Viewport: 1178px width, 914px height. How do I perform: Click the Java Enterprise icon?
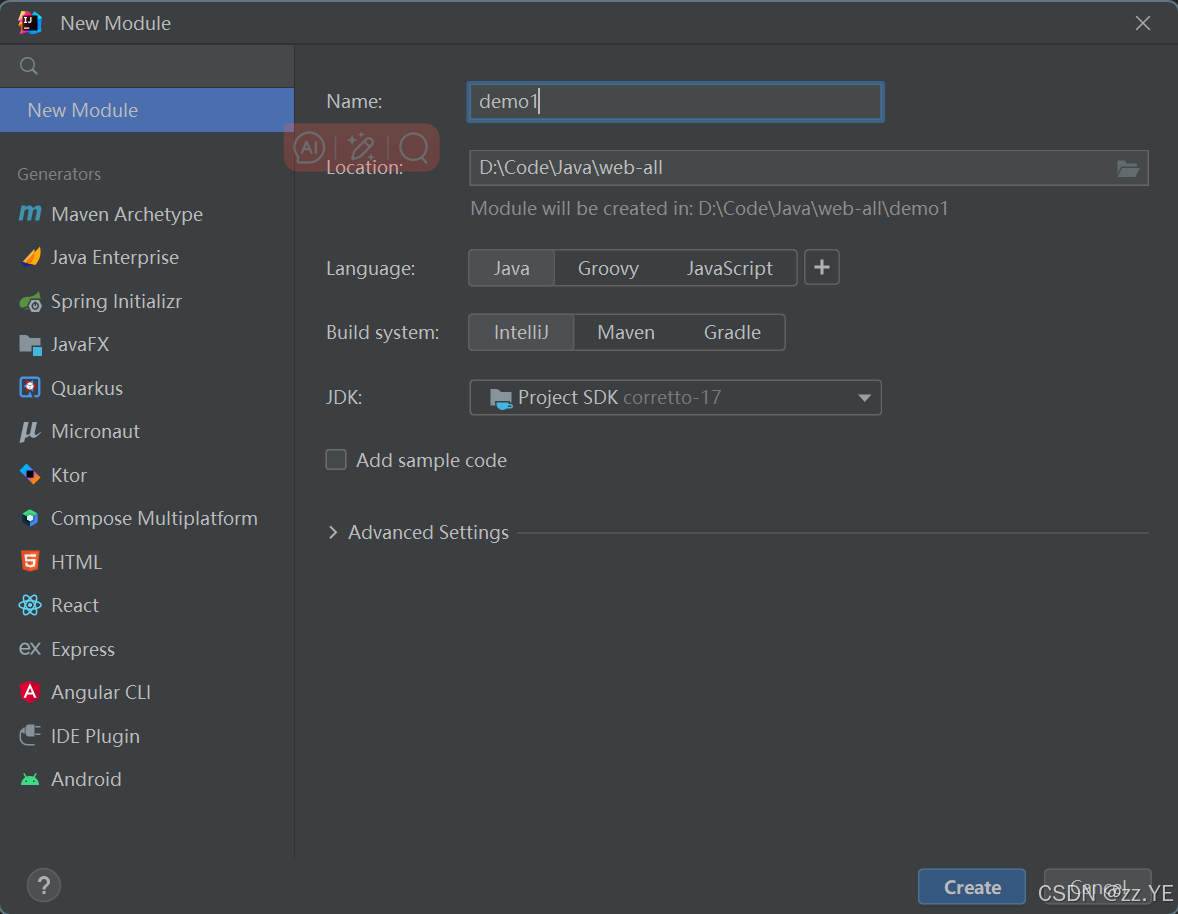pos(31,257)
